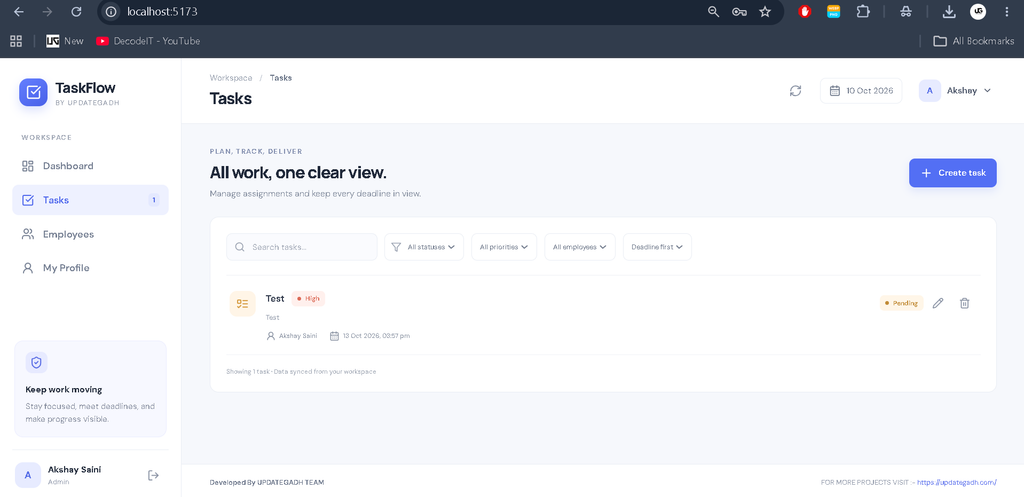Expand the All employees filter
The width and height of the screenshot is (1024, 497).
[x=580, y=247]
